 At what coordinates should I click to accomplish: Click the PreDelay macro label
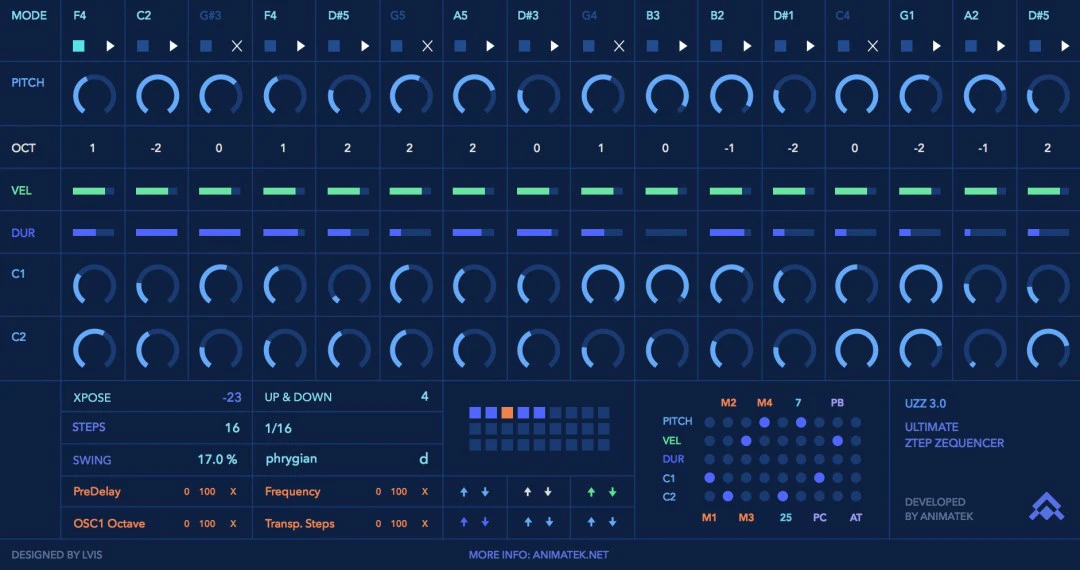tap(96, 492)
